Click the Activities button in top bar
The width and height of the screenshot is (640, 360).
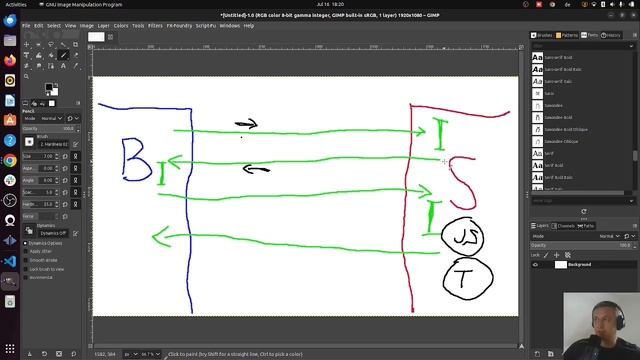16,4
